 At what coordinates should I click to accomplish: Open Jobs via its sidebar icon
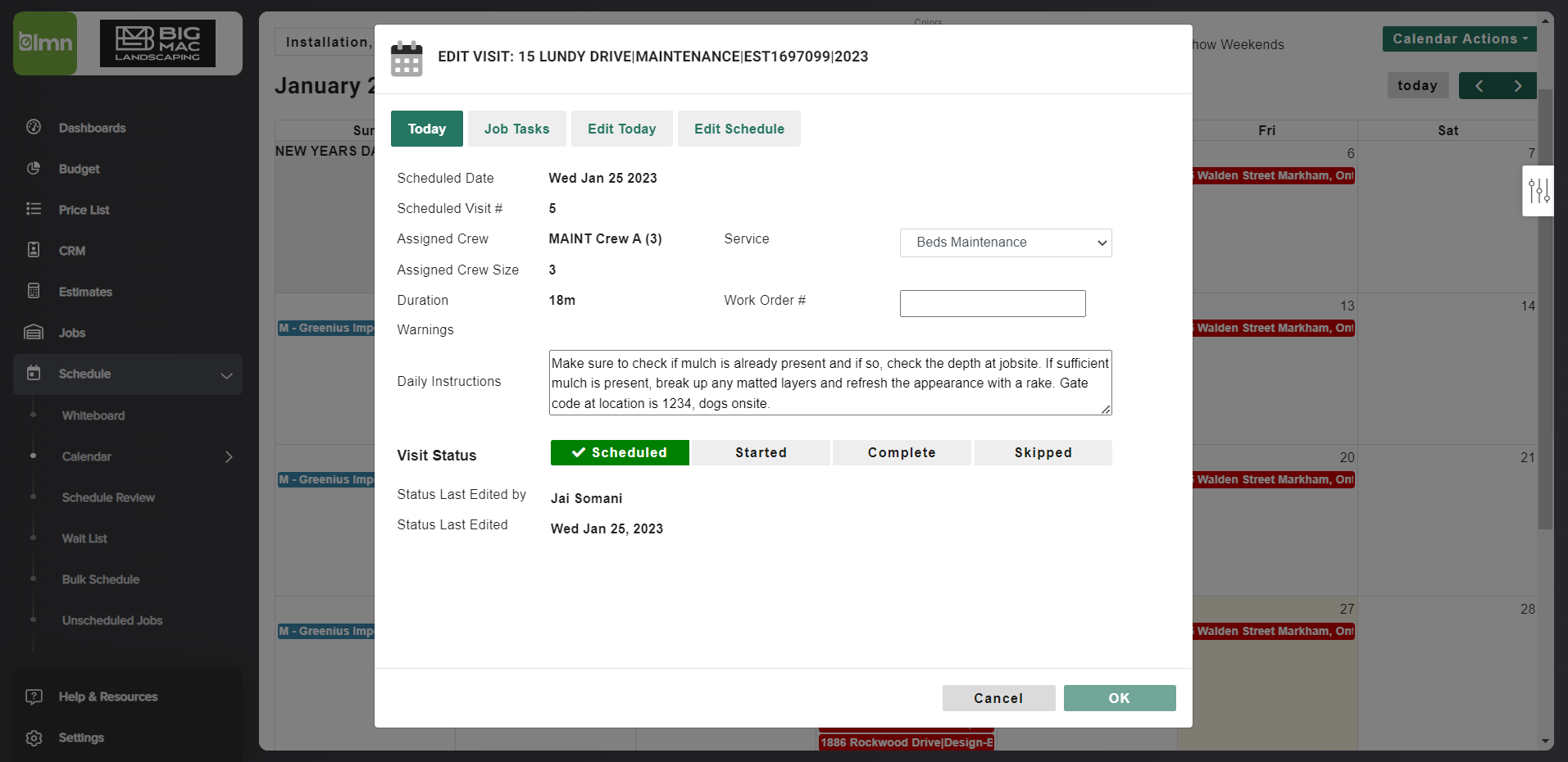[x=34, y=332]
